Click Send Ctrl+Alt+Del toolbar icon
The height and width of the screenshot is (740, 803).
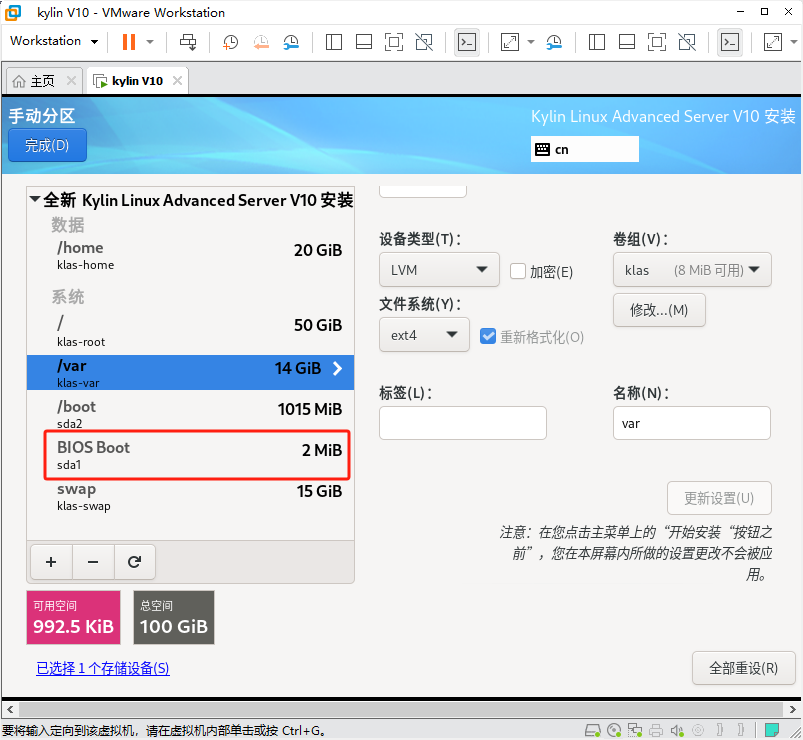click(x=188, y=42)
